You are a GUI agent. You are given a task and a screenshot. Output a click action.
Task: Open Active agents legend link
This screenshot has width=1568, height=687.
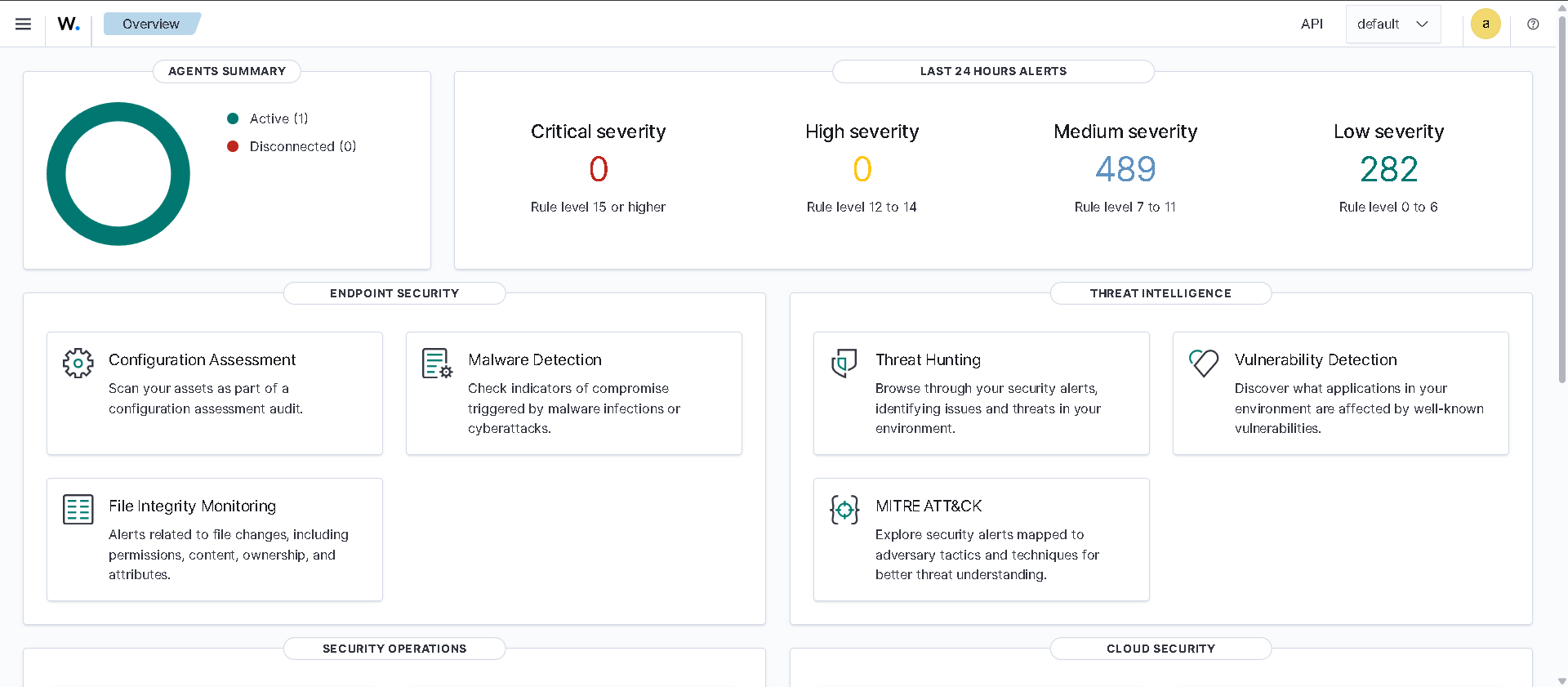tap(278, 118)
